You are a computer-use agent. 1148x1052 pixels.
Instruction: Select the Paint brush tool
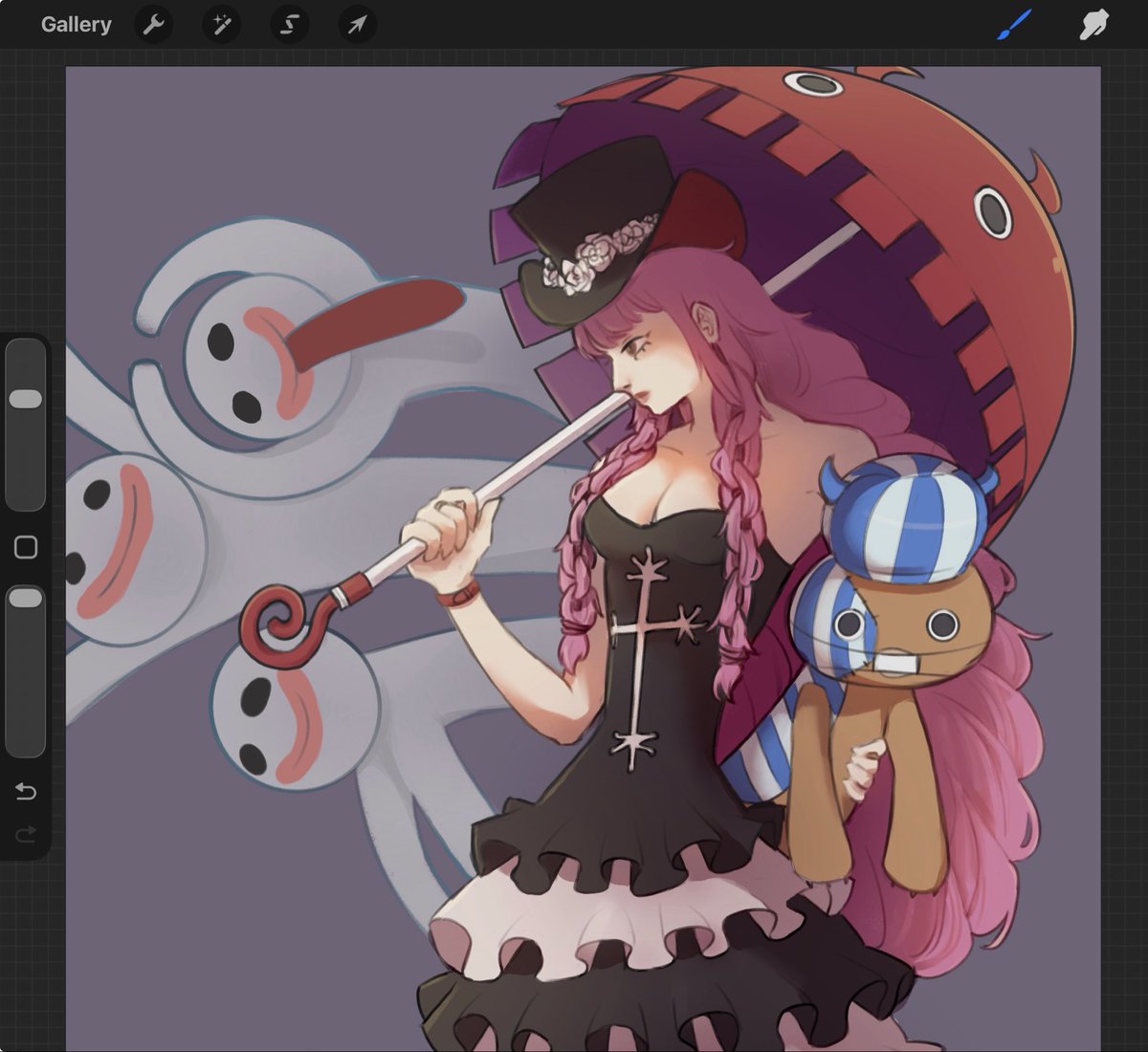[1014, 25]
